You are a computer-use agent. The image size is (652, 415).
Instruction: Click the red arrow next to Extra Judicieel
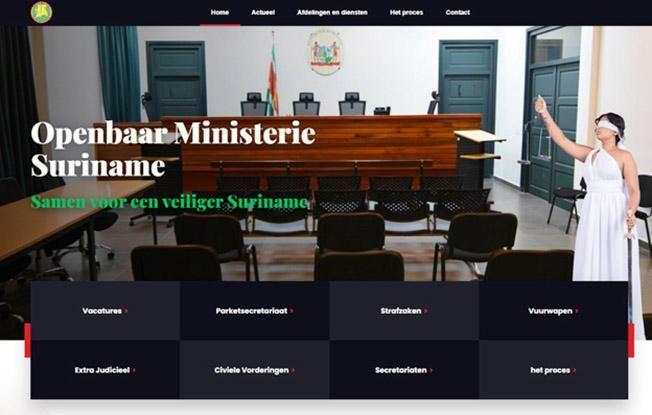click(134, 370)
